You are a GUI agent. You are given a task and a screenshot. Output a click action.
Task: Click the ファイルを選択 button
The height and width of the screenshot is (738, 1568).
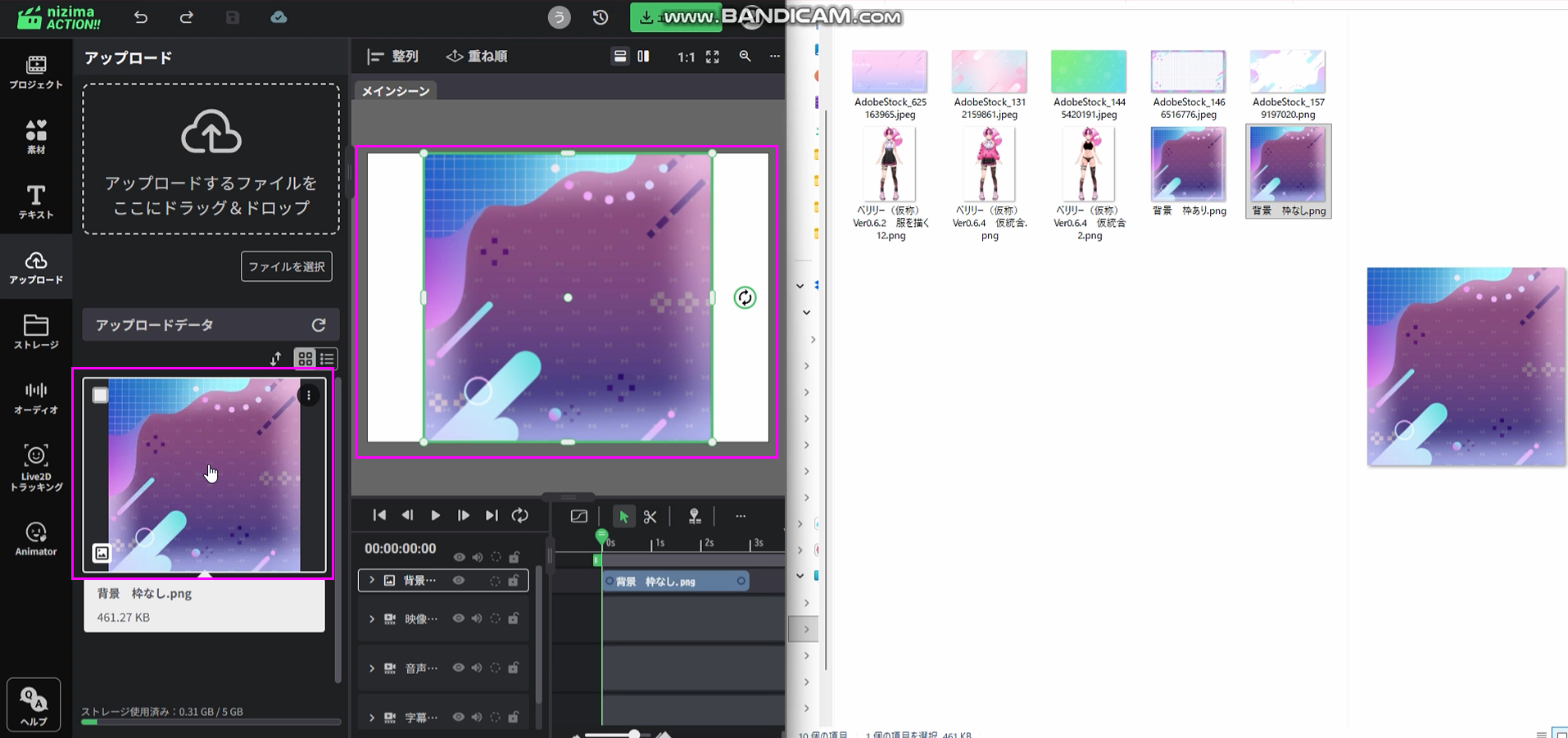[286, 266]
